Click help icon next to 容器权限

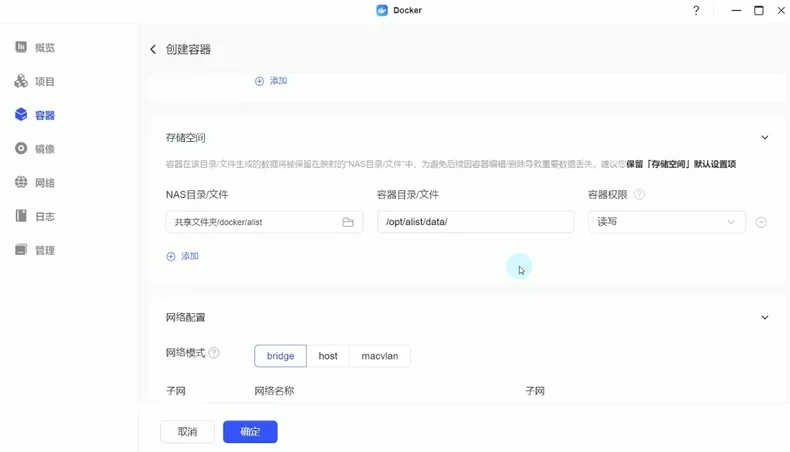[x=640, y=195]
